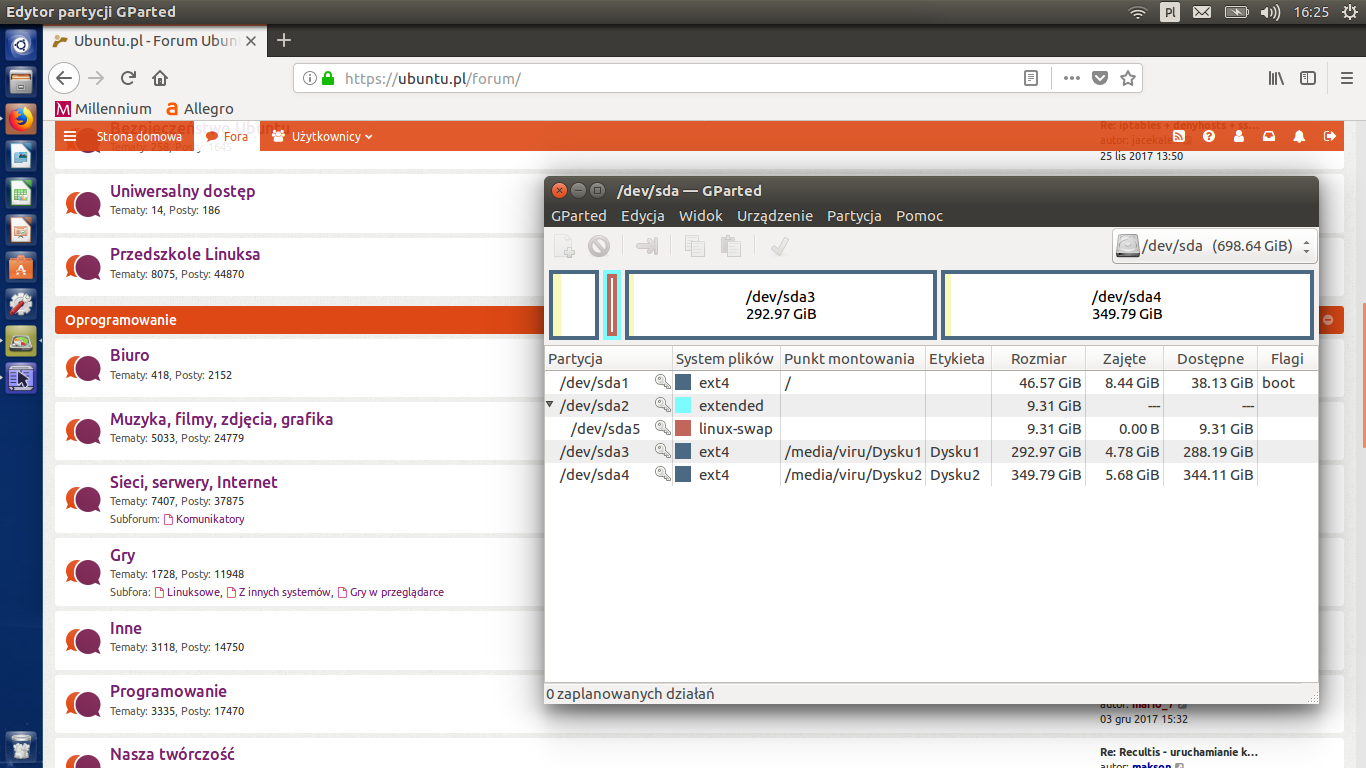Open the Firefox hamburger menu
Image resolution: width=1366 pixels, height=768 pixels.
tap(1346, 78)
